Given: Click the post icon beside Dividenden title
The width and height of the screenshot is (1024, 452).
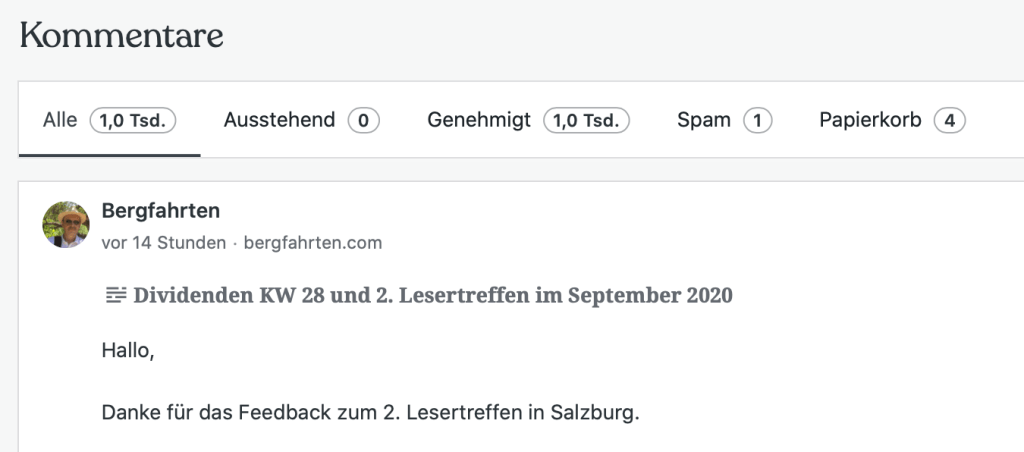Looking at the screenshot, I should (116, 295).
